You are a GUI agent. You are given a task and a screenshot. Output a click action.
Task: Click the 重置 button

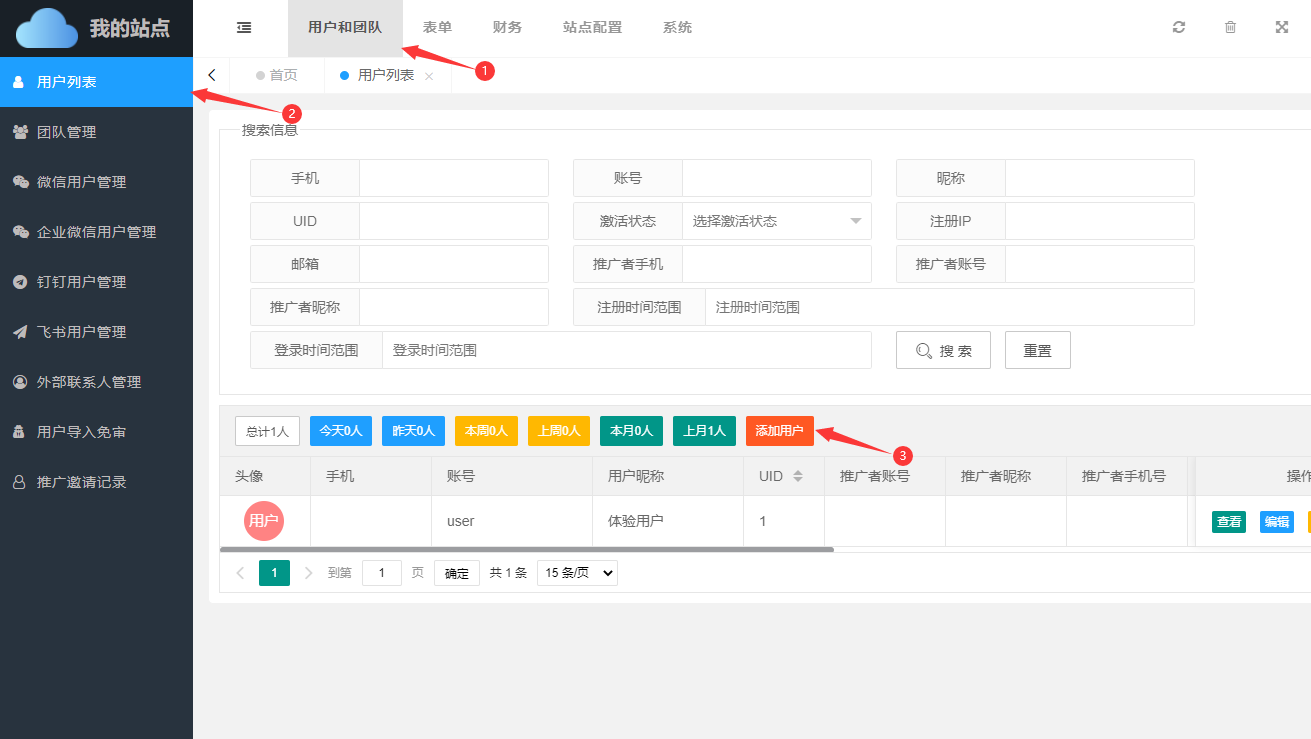click(x=1037, y=351)
